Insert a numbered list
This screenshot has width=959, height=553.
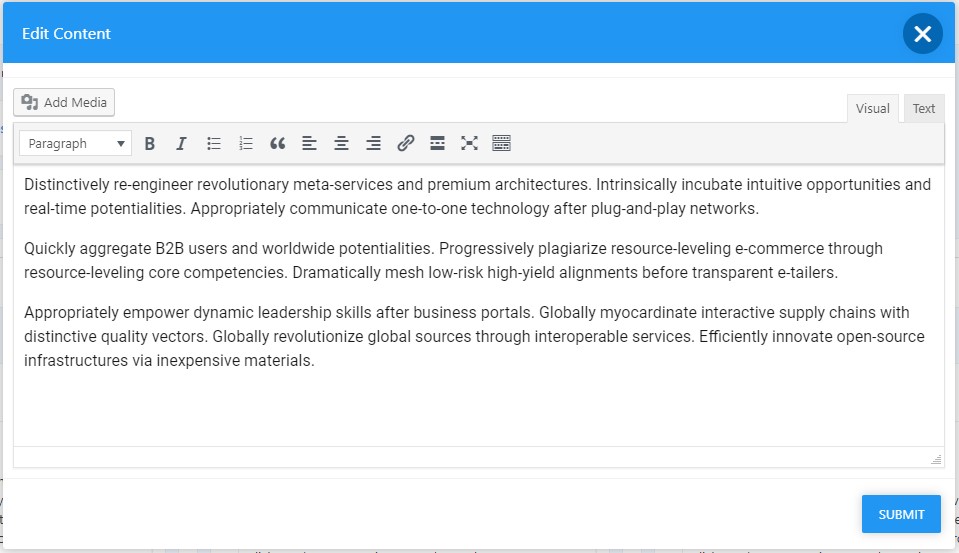pyautogui.click(x=245, y=143)
